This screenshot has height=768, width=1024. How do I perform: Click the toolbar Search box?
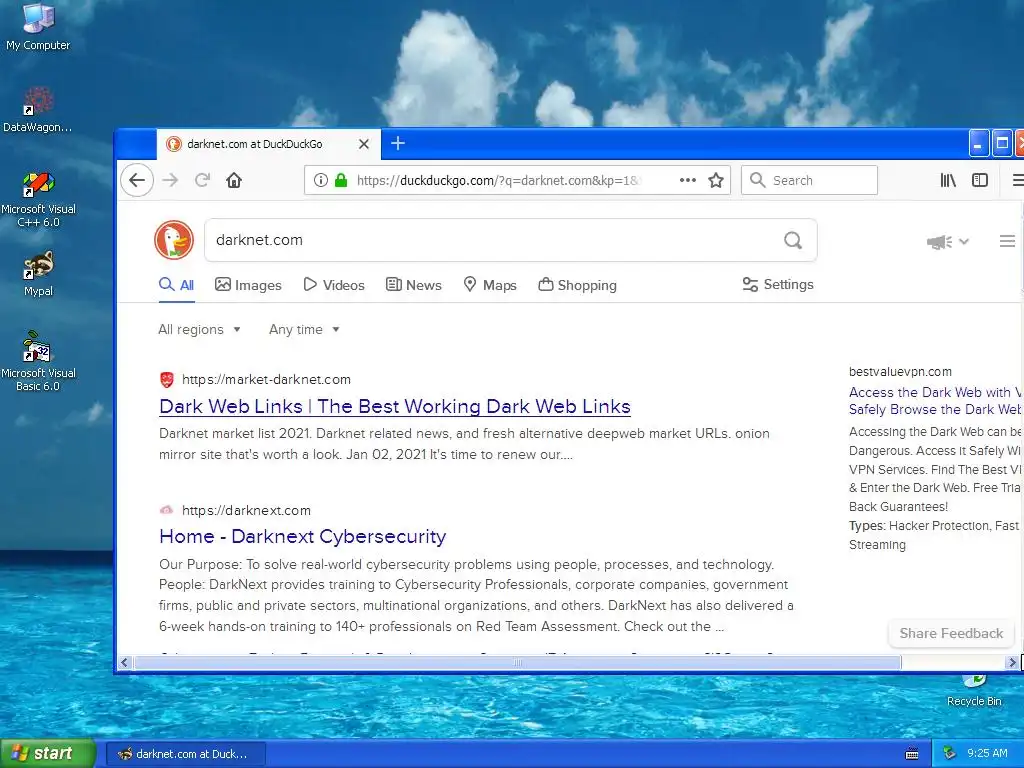click(x=809, y=180)
